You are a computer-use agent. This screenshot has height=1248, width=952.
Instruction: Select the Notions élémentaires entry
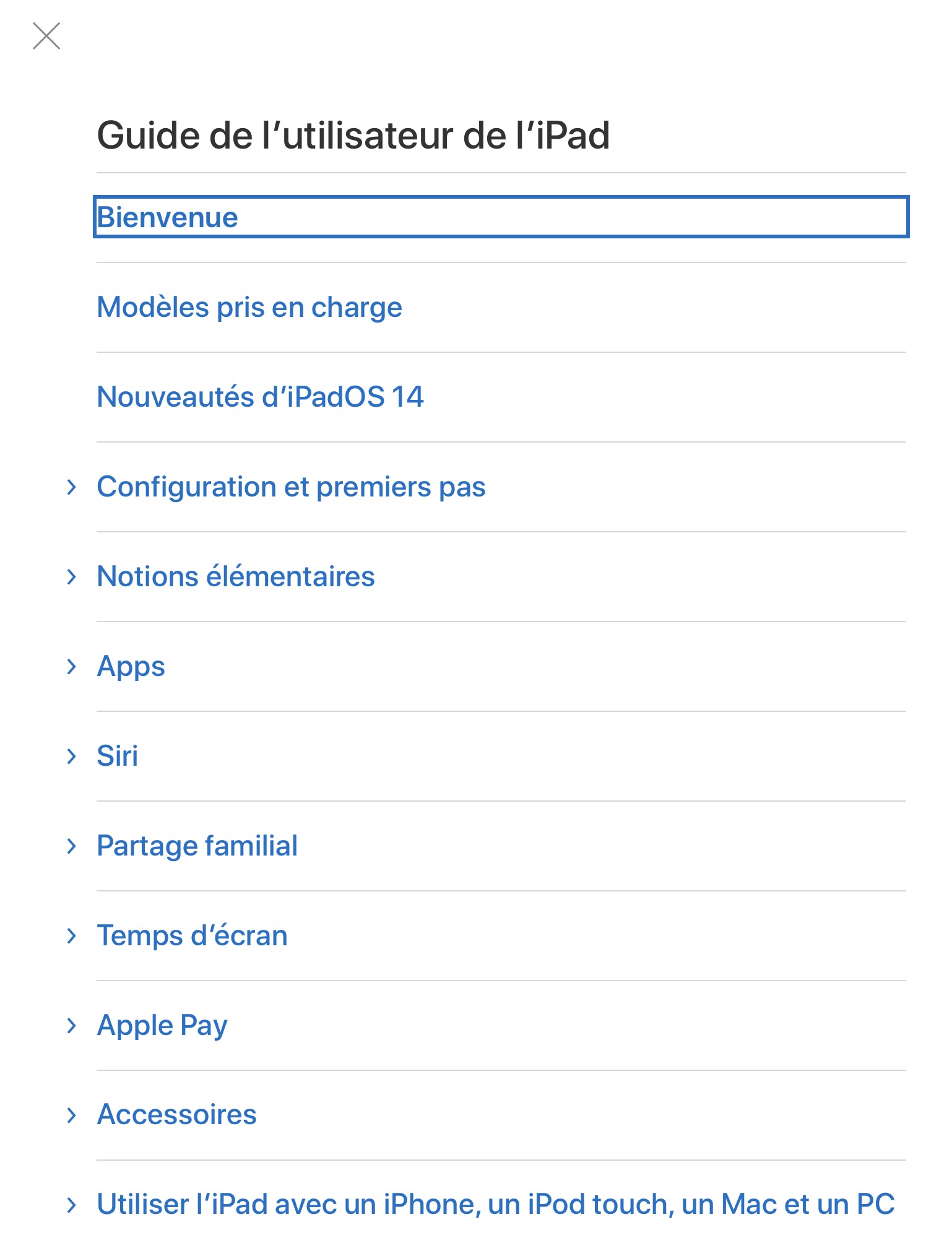coord(236,577)
